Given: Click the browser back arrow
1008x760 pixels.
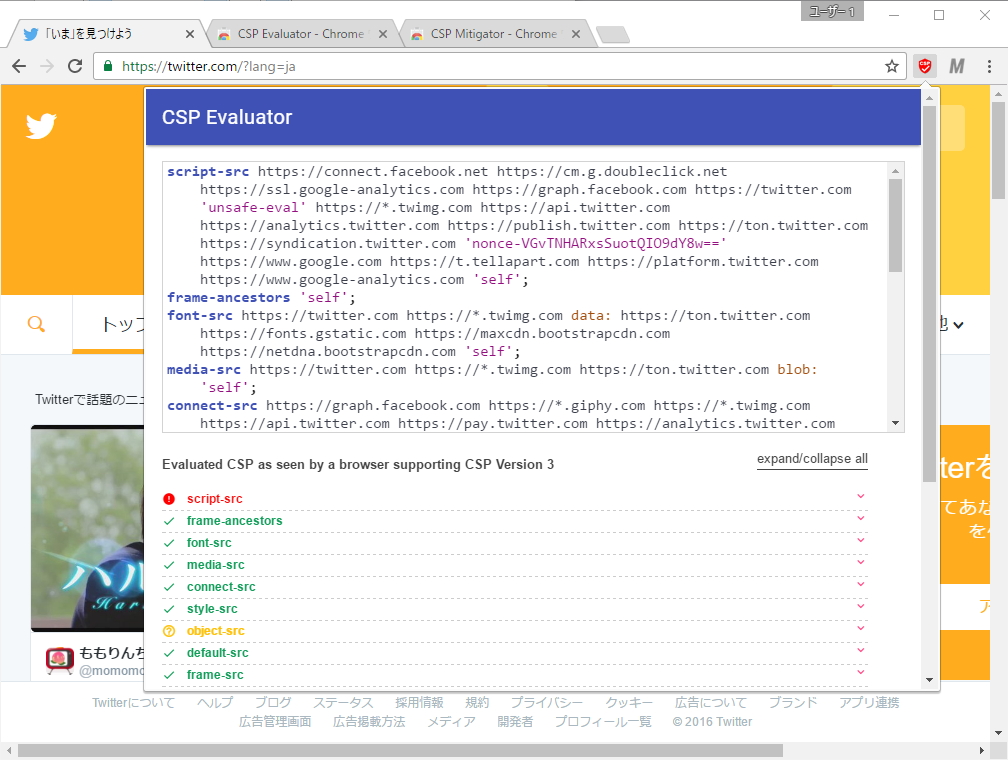Looking at the screenshot, I should pos(19,66).
